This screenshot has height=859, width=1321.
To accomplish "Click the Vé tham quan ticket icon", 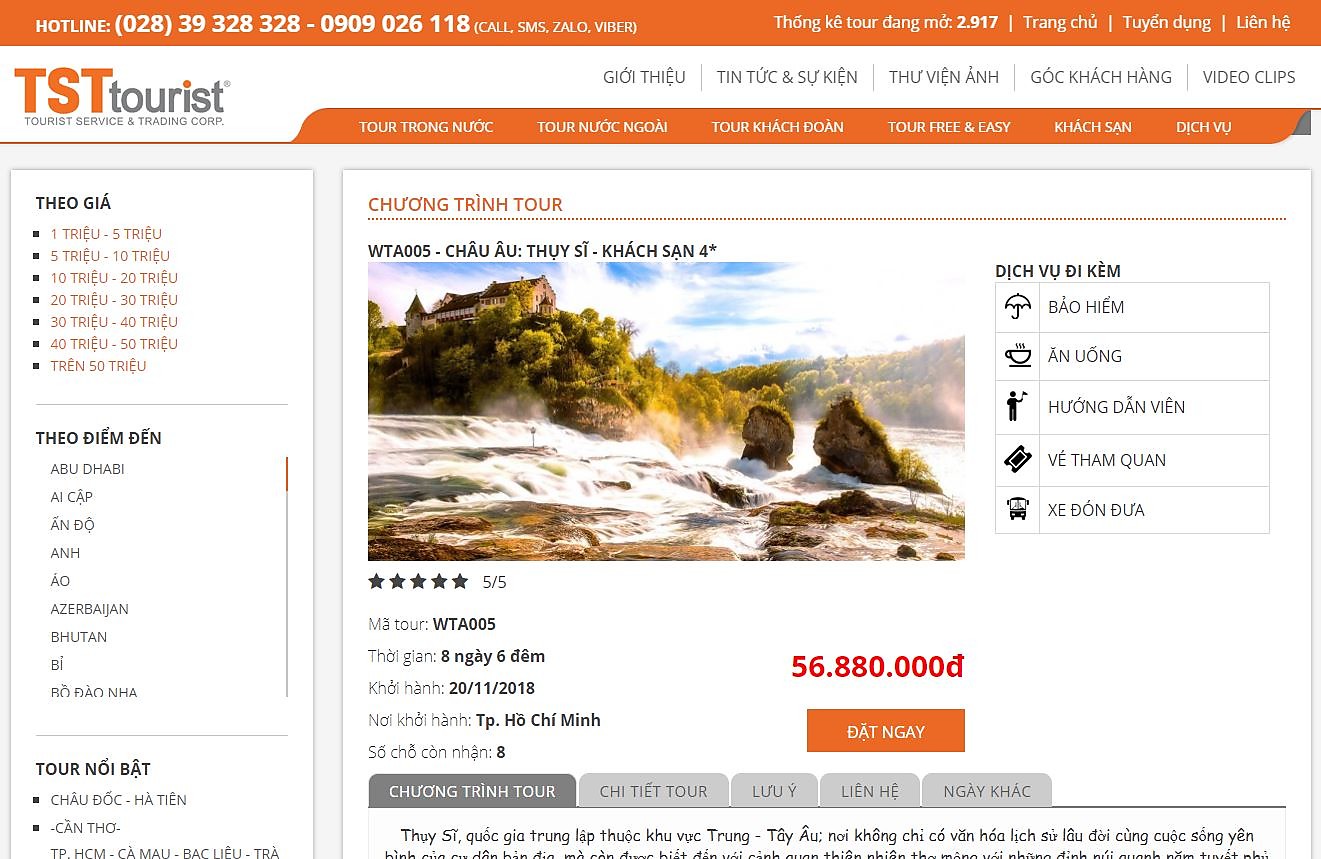I will 1017,459.
